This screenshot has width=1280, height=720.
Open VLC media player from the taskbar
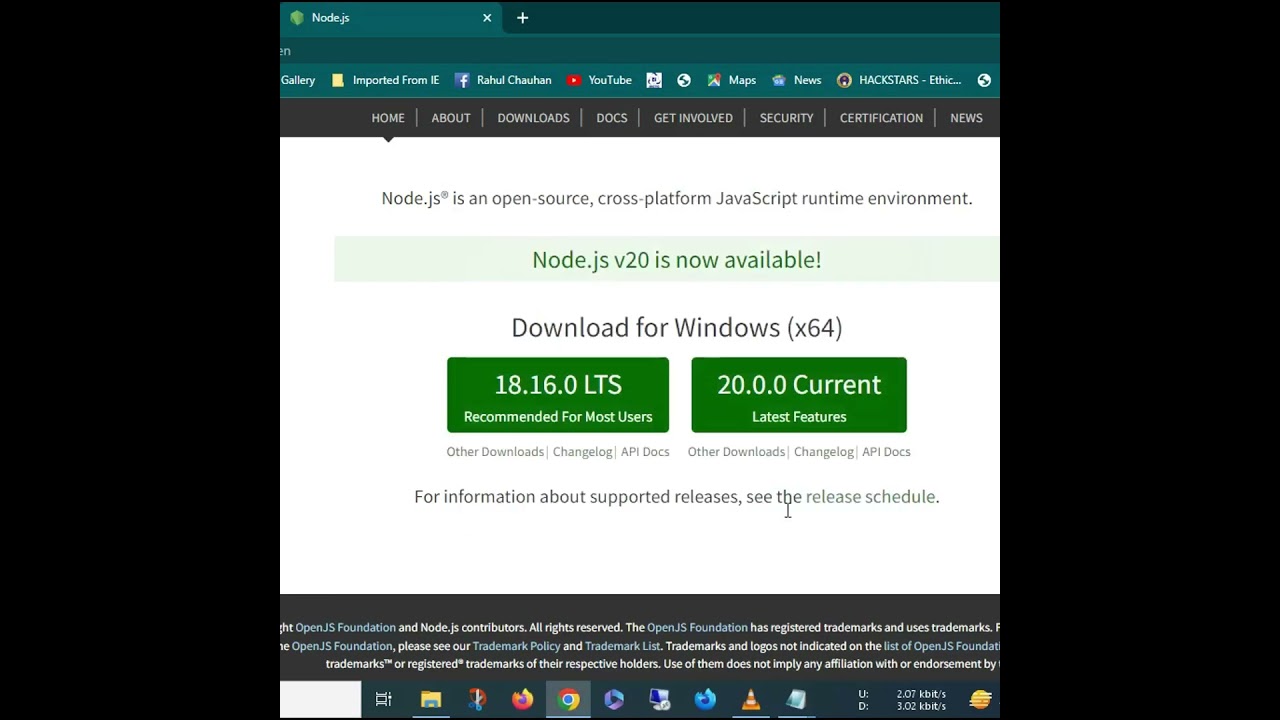pyautogui.click(x=751, y=700)
